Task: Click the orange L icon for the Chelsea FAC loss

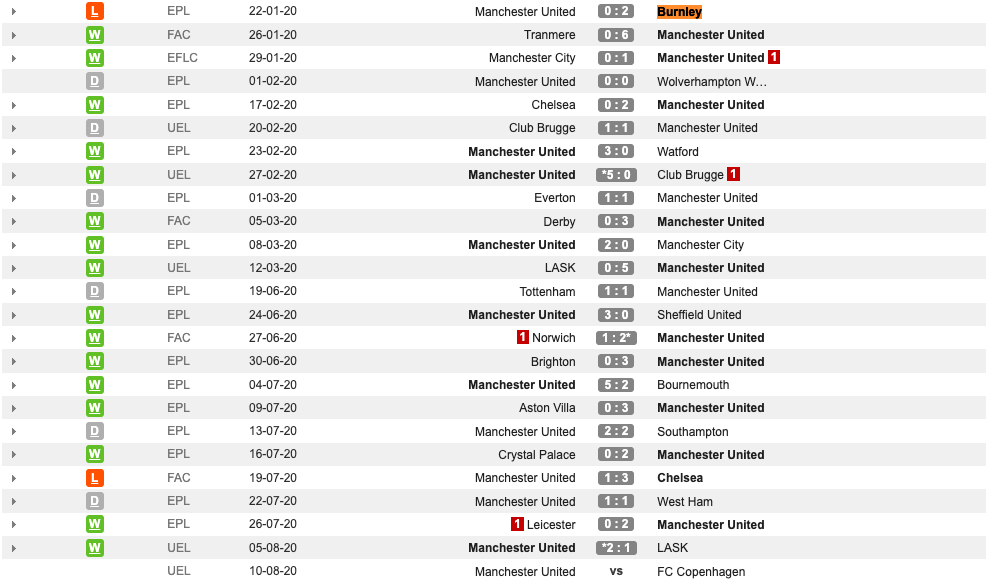Action: click(95, 478)
